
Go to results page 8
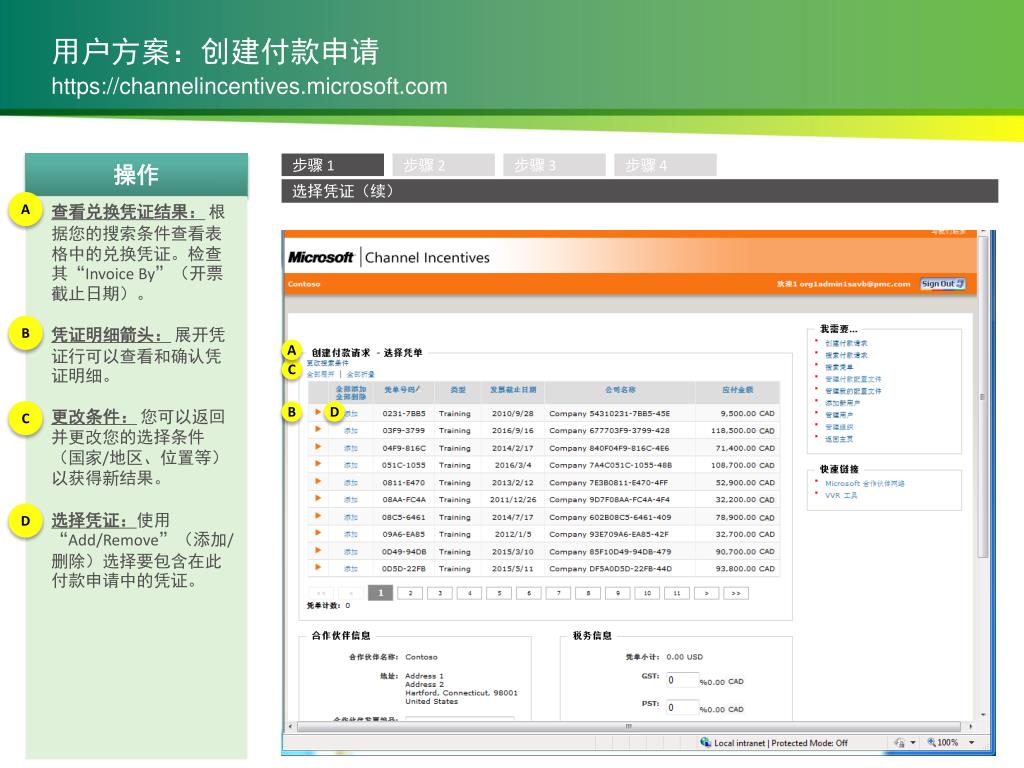[x=588, y=593]
